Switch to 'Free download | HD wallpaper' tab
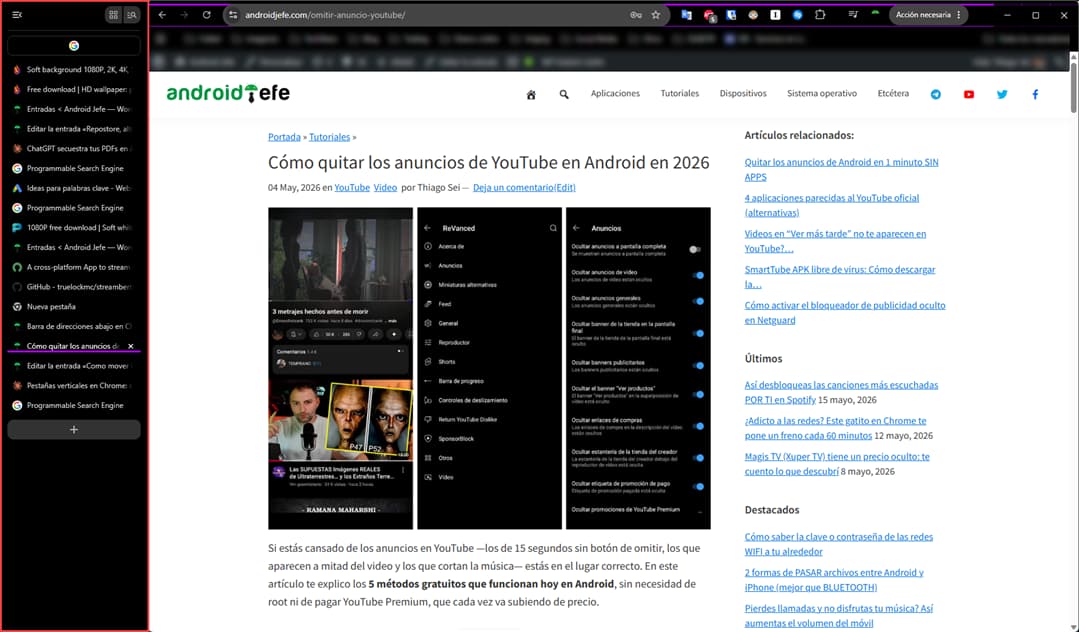This screenshot has width=1079, height=632. (74, 89)
